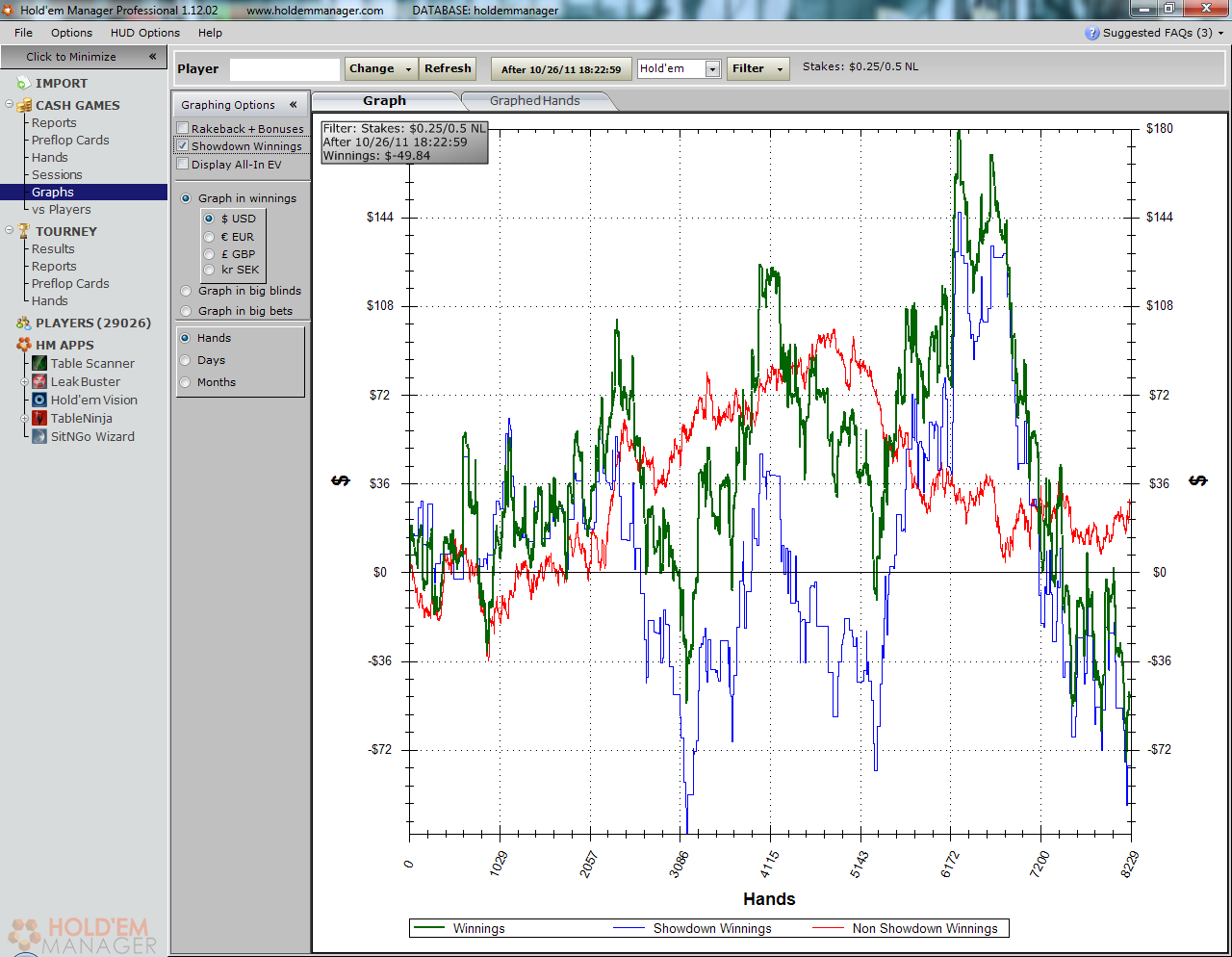Click the Hold'em Manager title bar icon
This screenshot has width=1232, height=957.
[x=9, y=10]
